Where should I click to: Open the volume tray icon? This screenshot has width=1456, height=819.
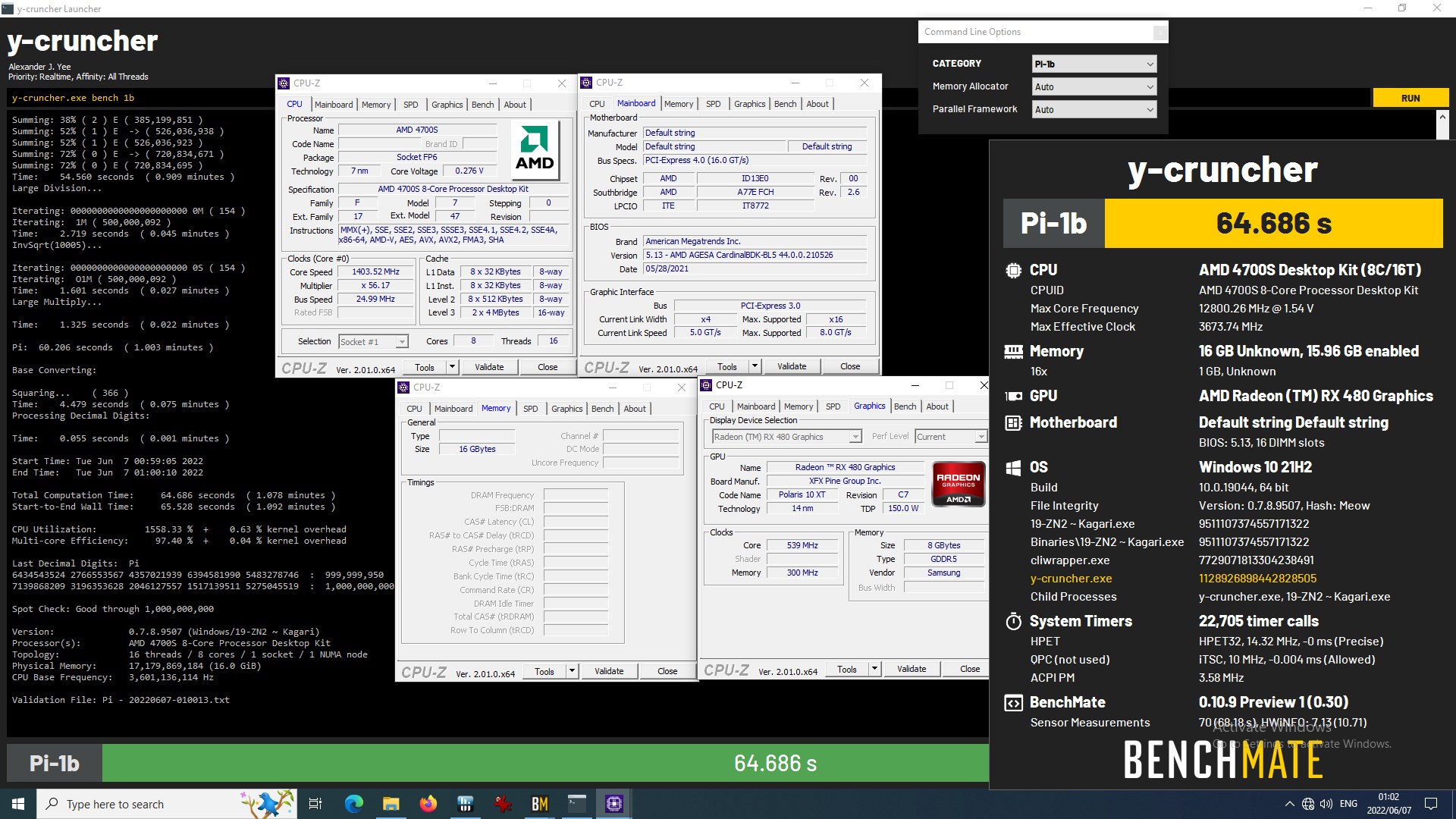[x=1326, y=804]
